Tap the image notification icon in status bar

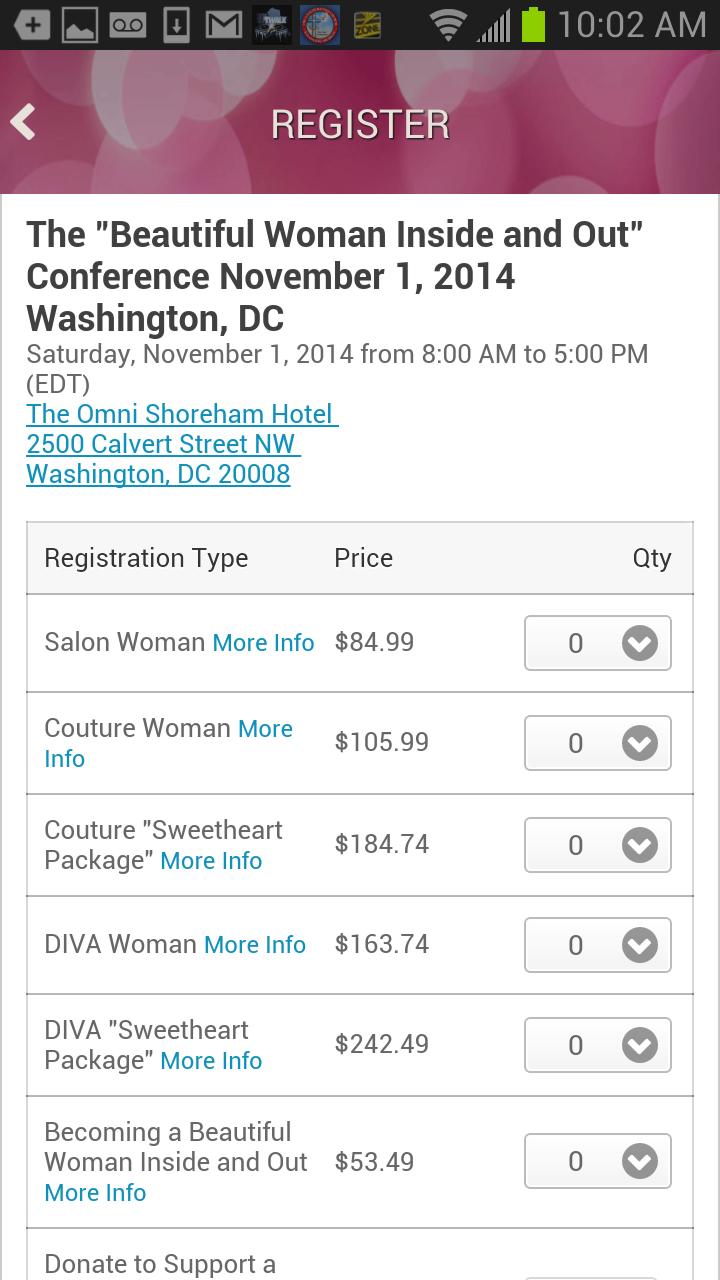pyautogui.click(x=80, y=25)
